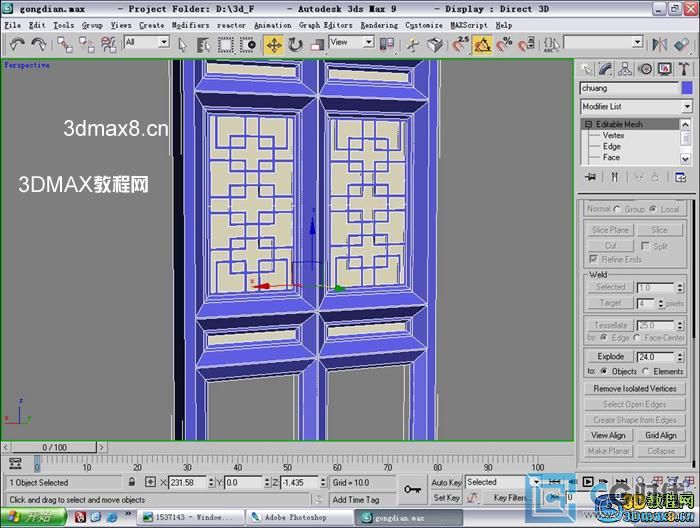Select Tessellate by Edge radio button
The height and width of the screenshot is (528, 700).
tap(604, 338)
